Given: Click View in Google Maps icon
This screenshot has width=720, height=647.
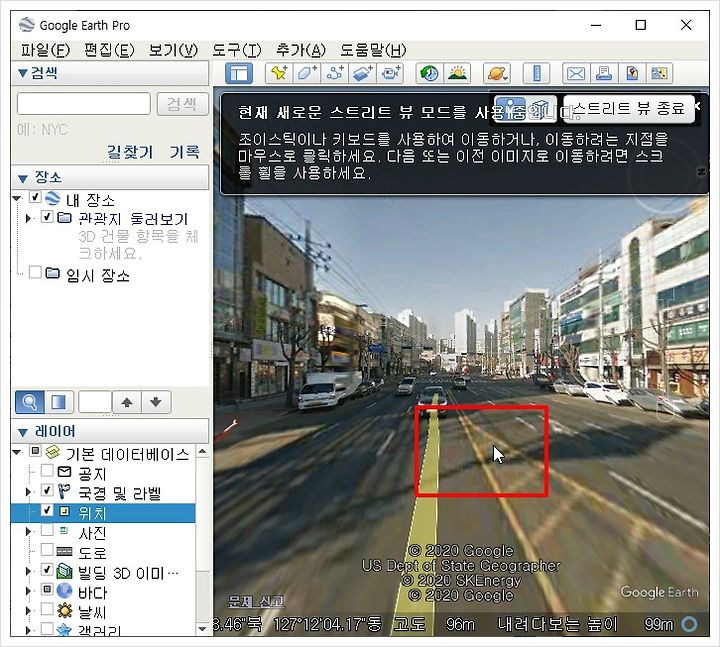Looking at the screenshot, I should [x=659, y=73].
